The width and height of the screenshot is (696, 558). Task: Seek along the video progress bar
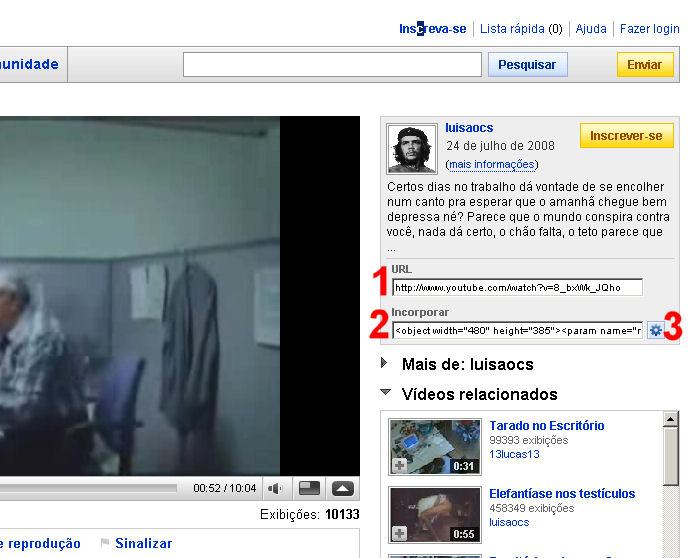(x=88, y=488)
